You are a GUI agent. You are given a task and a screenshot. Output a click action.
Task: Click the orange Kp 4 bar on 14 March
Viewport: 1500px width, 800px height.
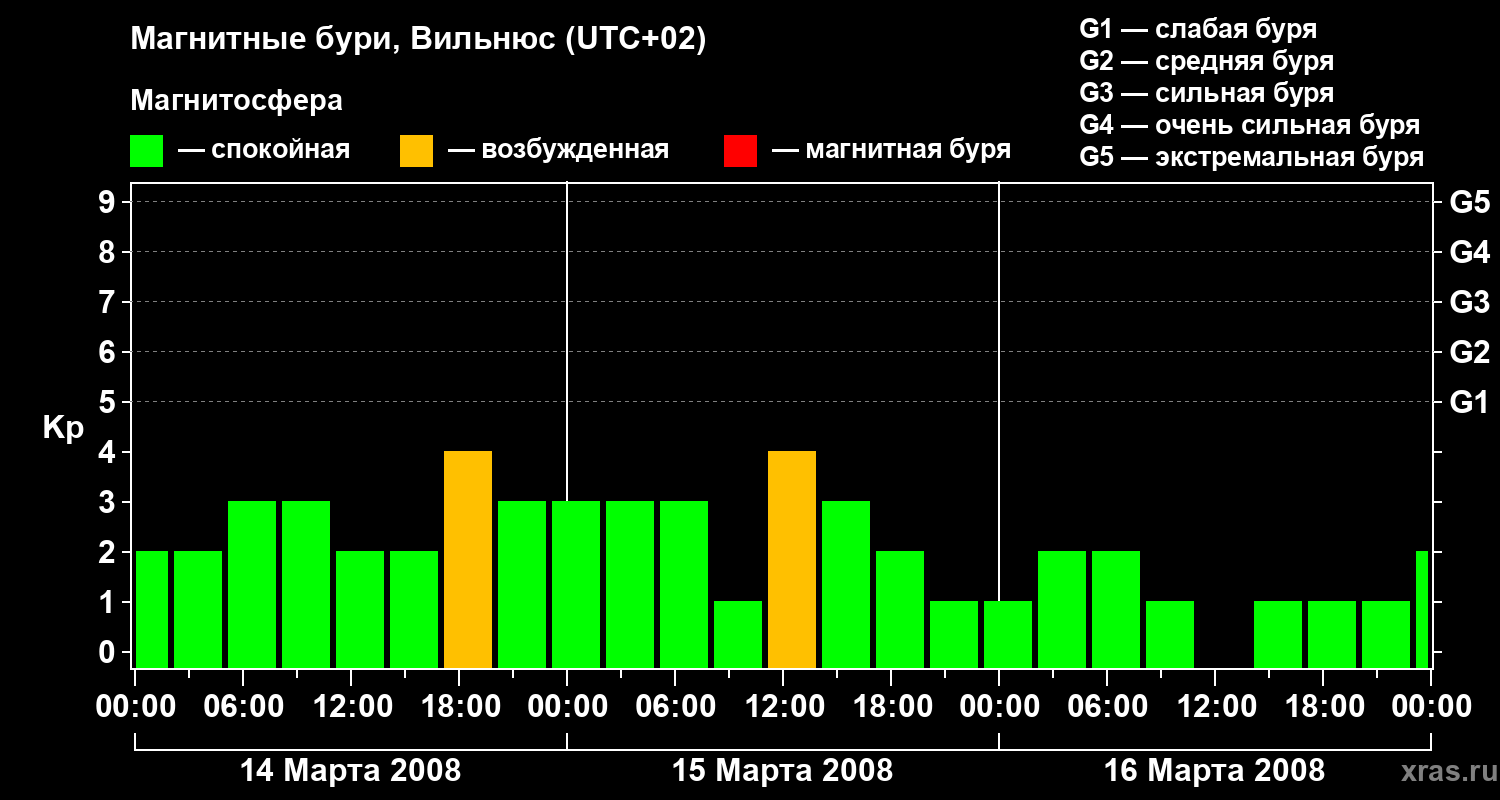[x=468, y=560]
